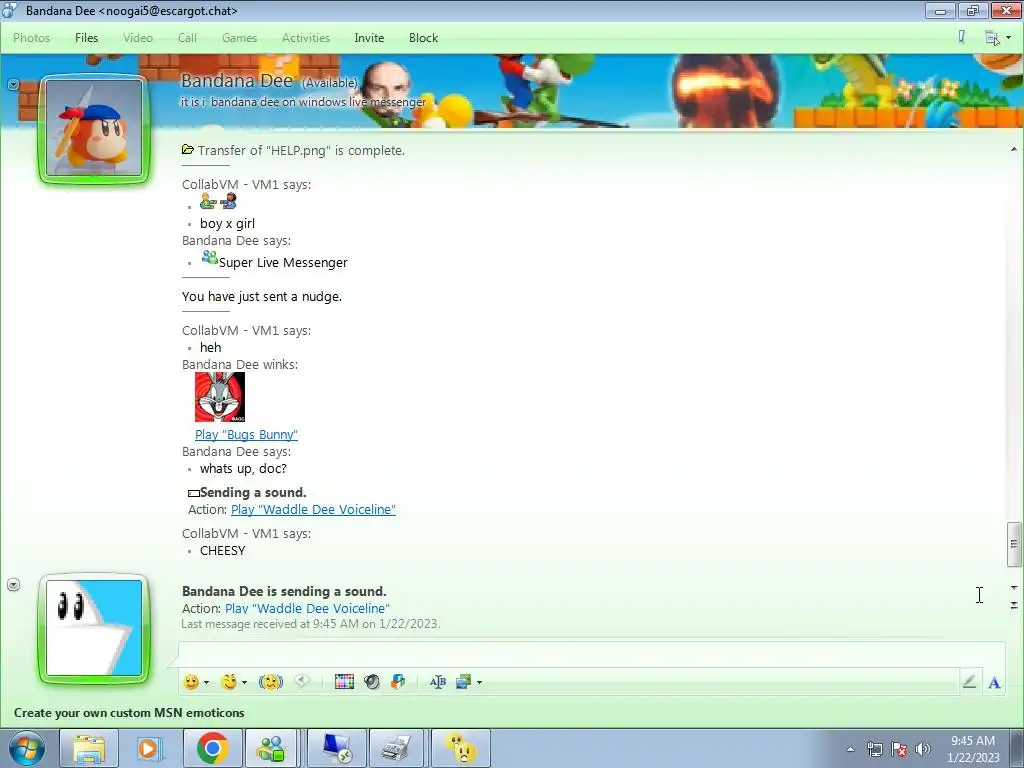1024x768 pixels.
Task: Open the show menu options icon
Action: [997, 38]
